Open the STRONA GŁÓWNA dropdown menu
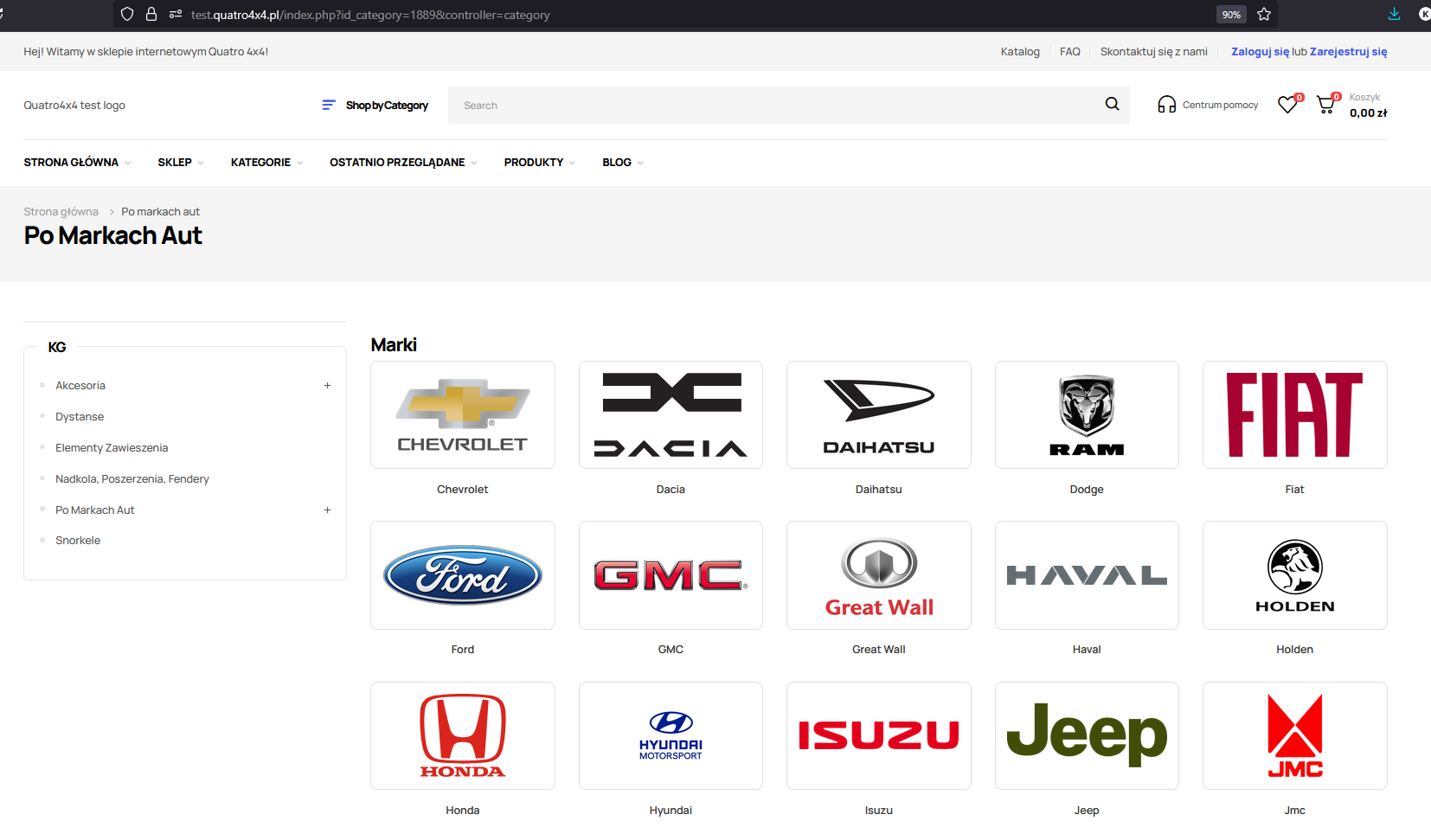Viewport: 1431px width, 840px height. pos(77,163)
